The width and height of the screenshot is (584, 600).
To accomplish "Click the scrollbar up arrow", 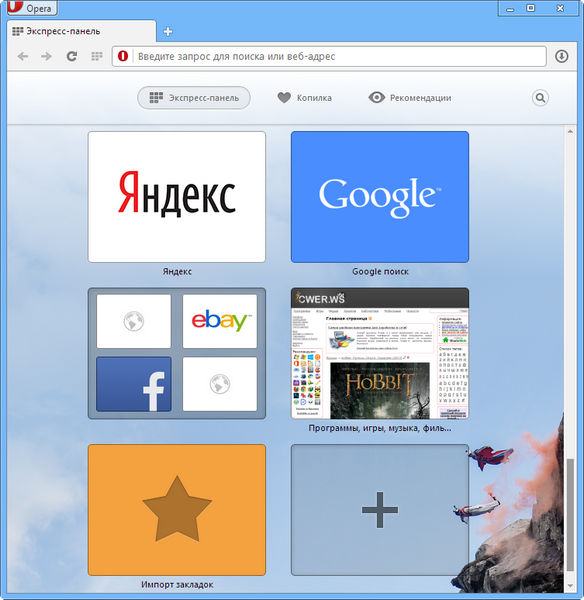I will [x=570, y=131].
